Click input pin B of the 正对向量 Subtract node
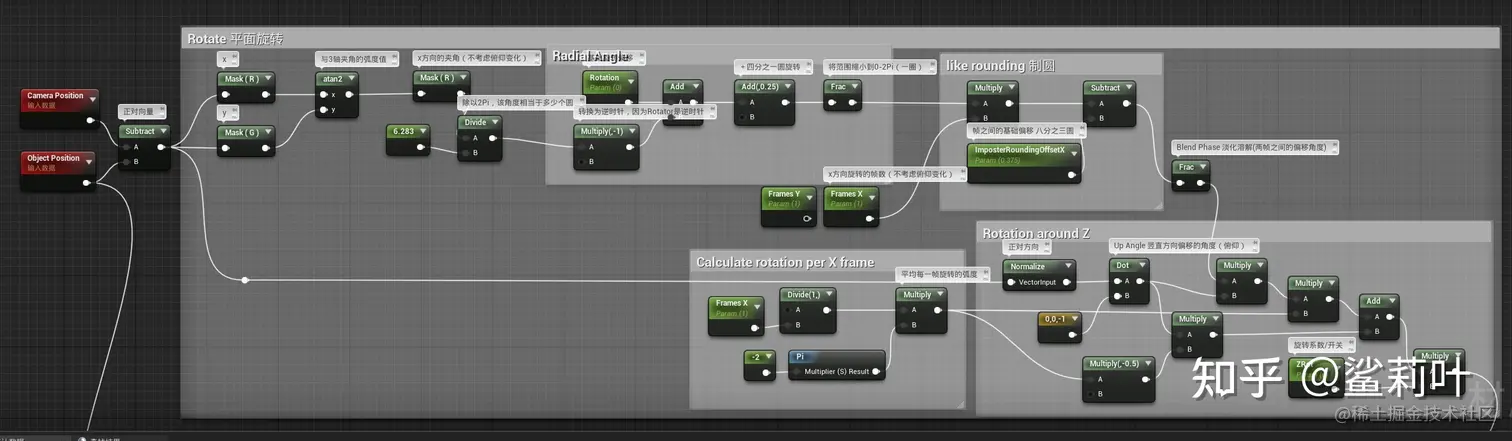 (x=124, y=161)
